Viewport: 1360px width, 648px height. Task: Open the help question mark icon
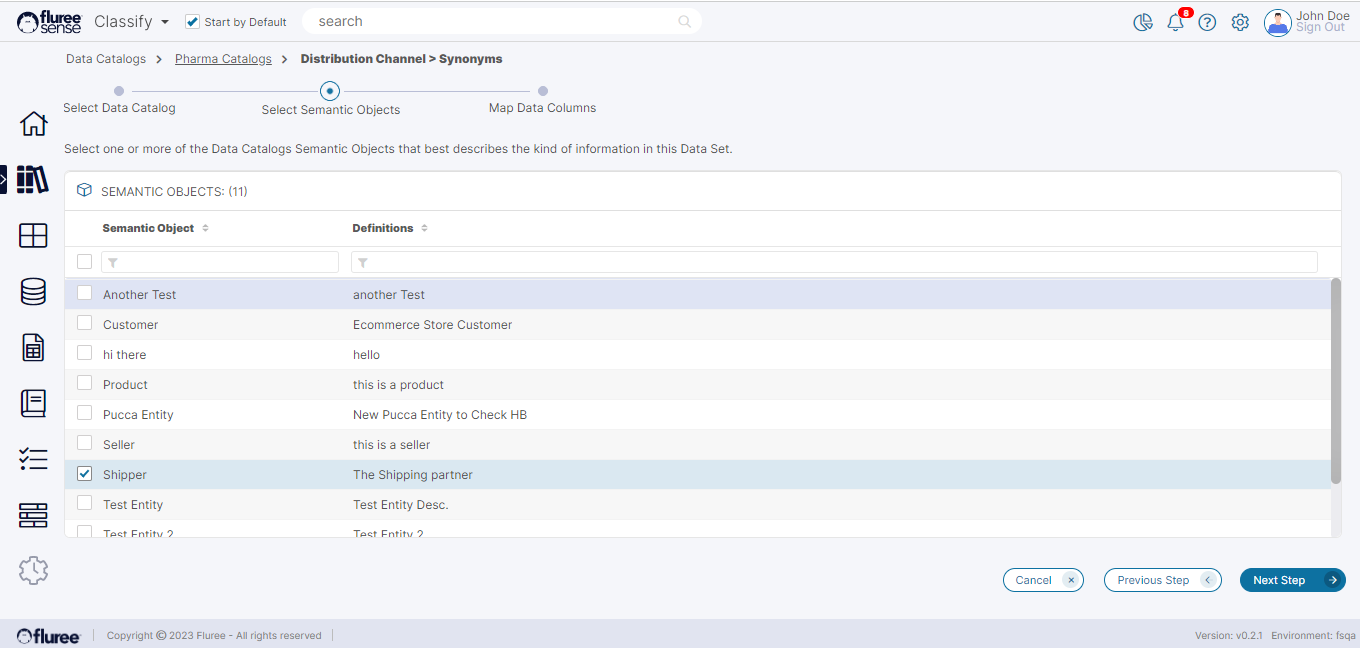tap(1207, 22)
